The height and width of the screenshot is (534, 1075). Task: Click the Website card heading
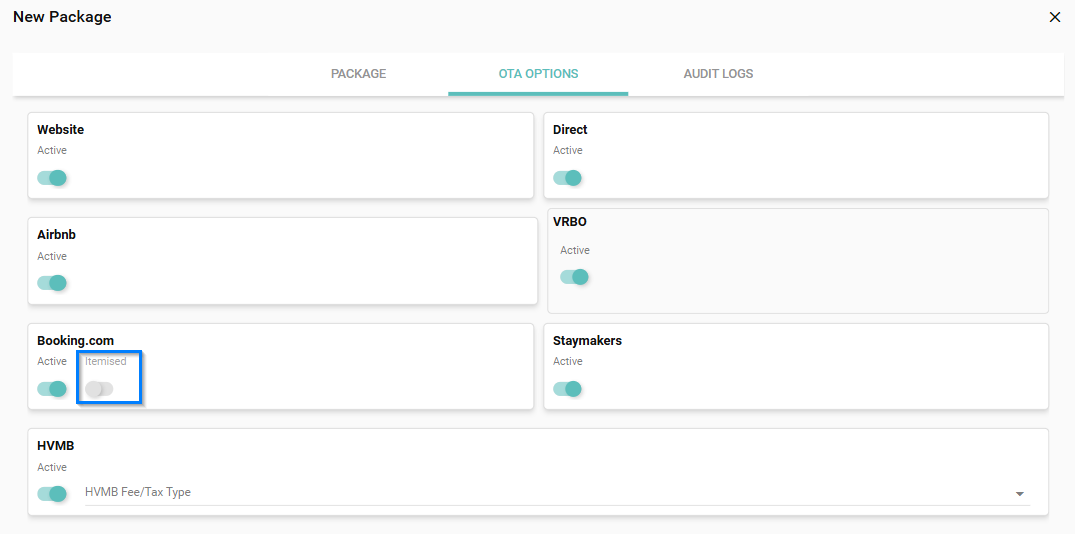pyautogui.click(x=60, y=130)
